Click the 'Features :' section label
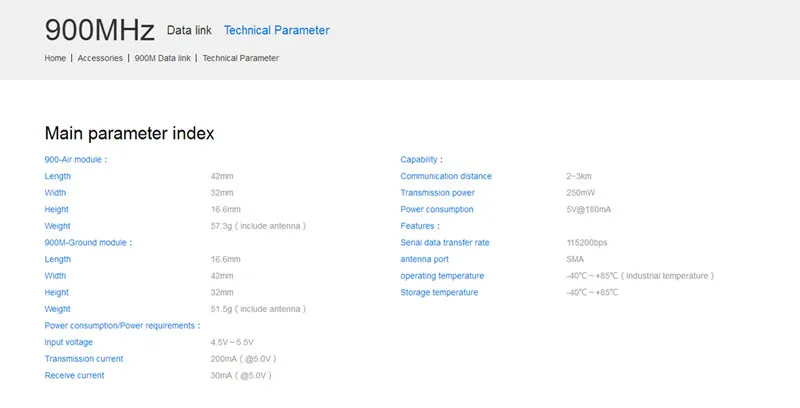 pos(420,226)
